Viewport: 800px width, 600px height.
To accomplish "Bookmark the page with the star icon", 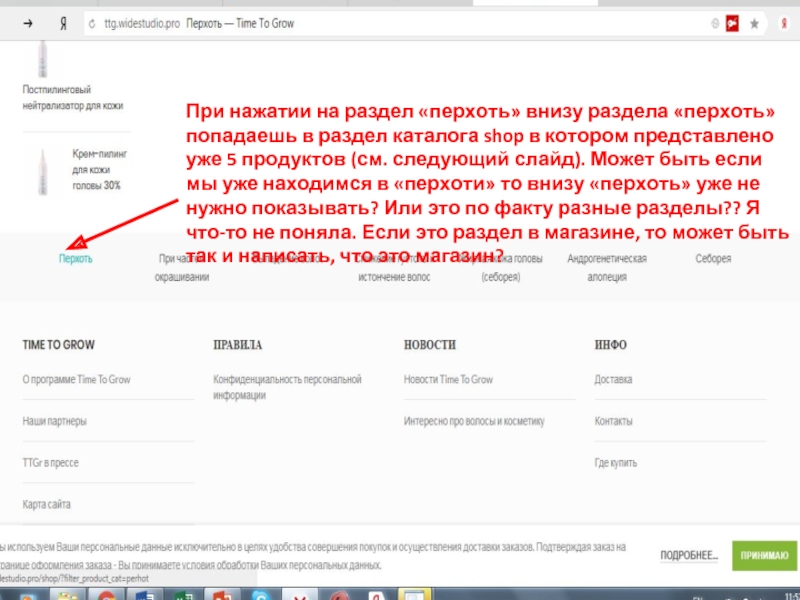I will click(754, 23).
